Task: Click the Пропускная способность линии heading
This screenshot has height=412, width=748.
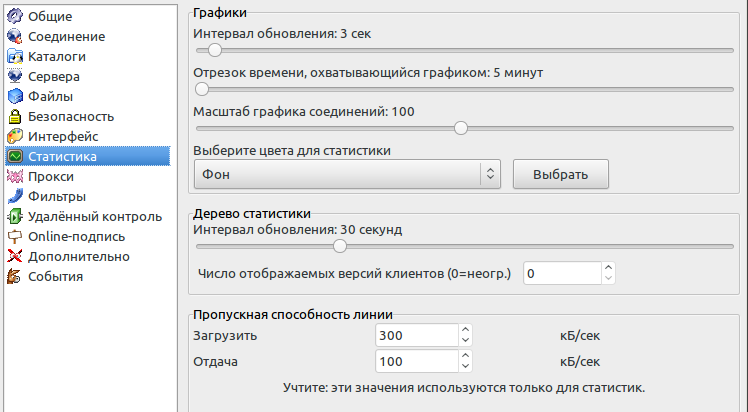Action: click(x=293, y=315)
